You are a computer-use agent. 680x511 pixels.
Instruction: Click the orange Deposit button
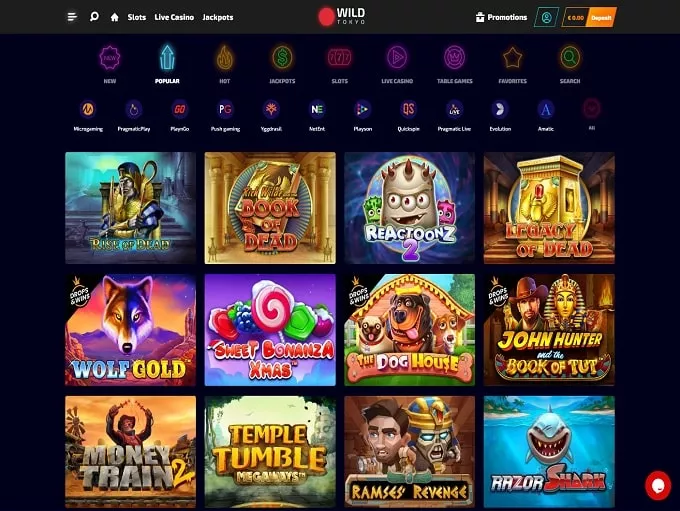pyautogui.click(x=602, y=18)
